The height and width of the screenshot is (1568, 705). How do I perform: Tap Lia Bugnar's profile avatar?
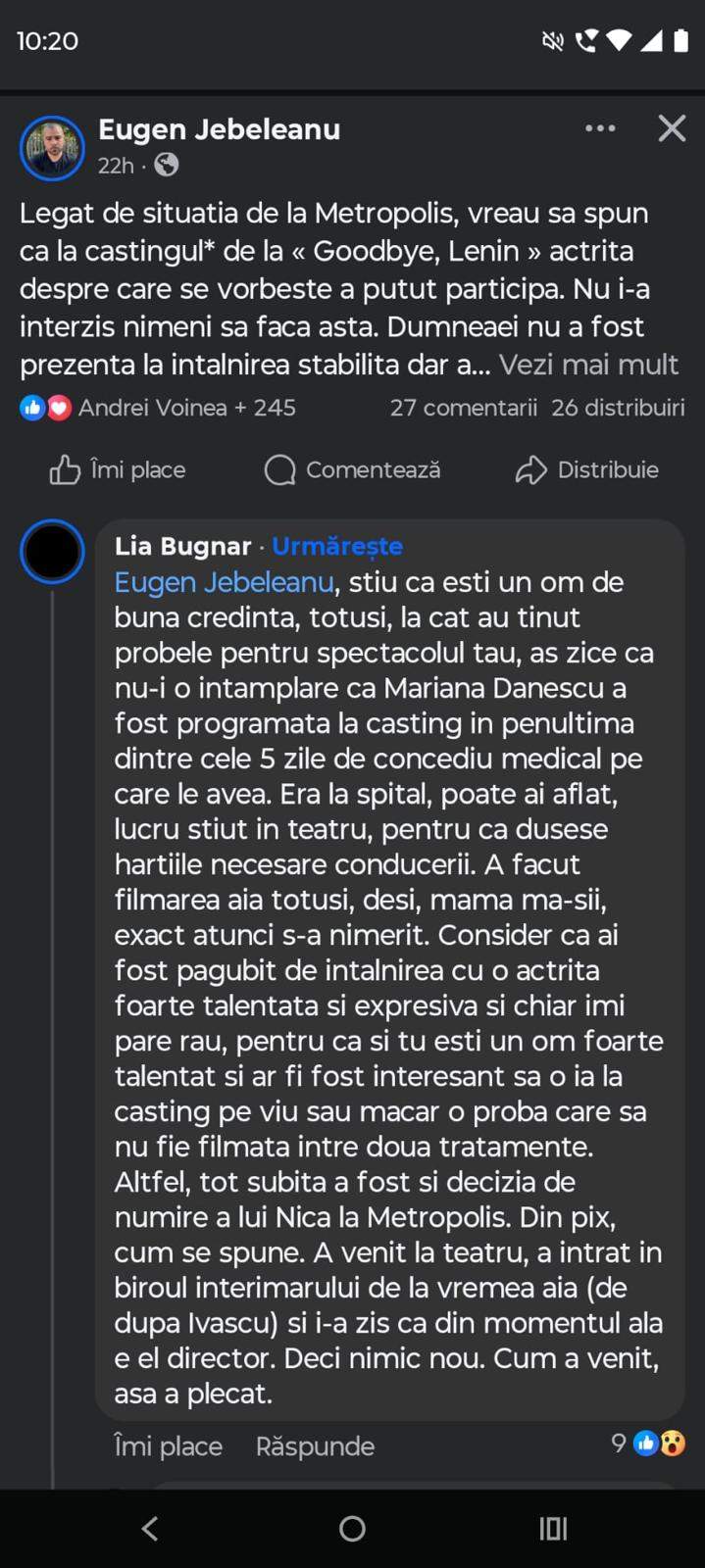(52, 551)
